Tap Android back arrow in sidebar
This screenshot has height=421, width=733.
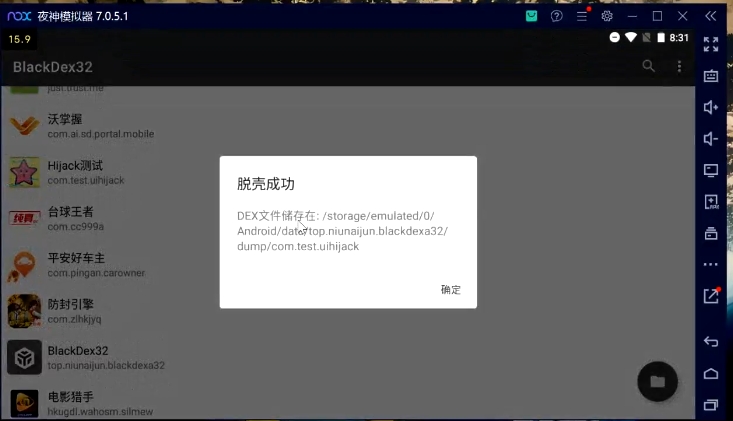[711, 342]
